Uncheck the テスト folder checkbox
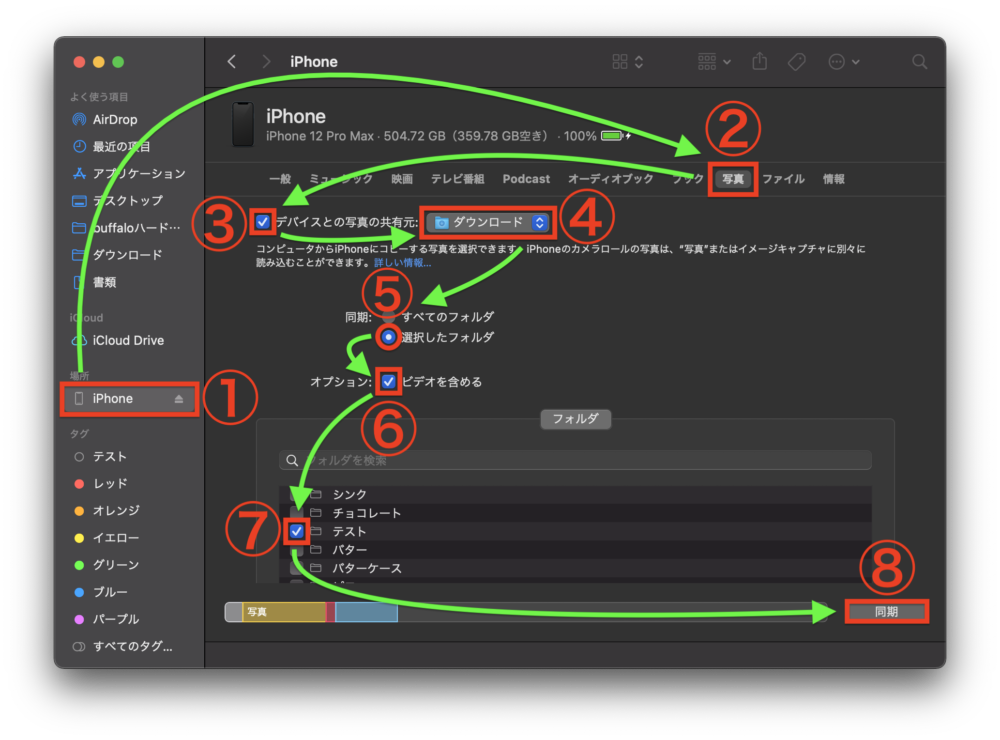1000x740 pixels. coord(297,531)
